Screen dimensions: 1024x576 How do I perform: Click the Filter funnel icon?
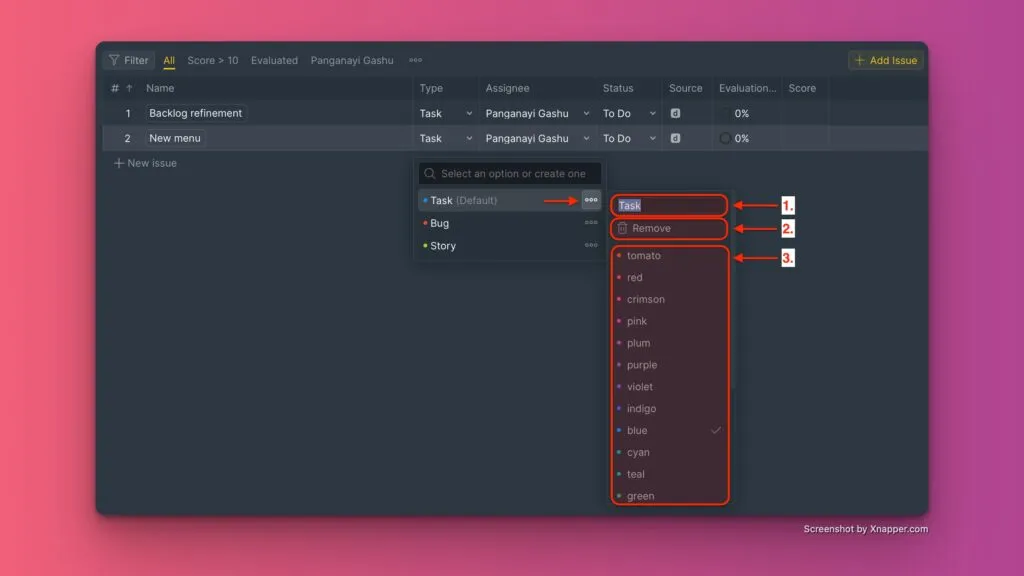pos(114,61)
